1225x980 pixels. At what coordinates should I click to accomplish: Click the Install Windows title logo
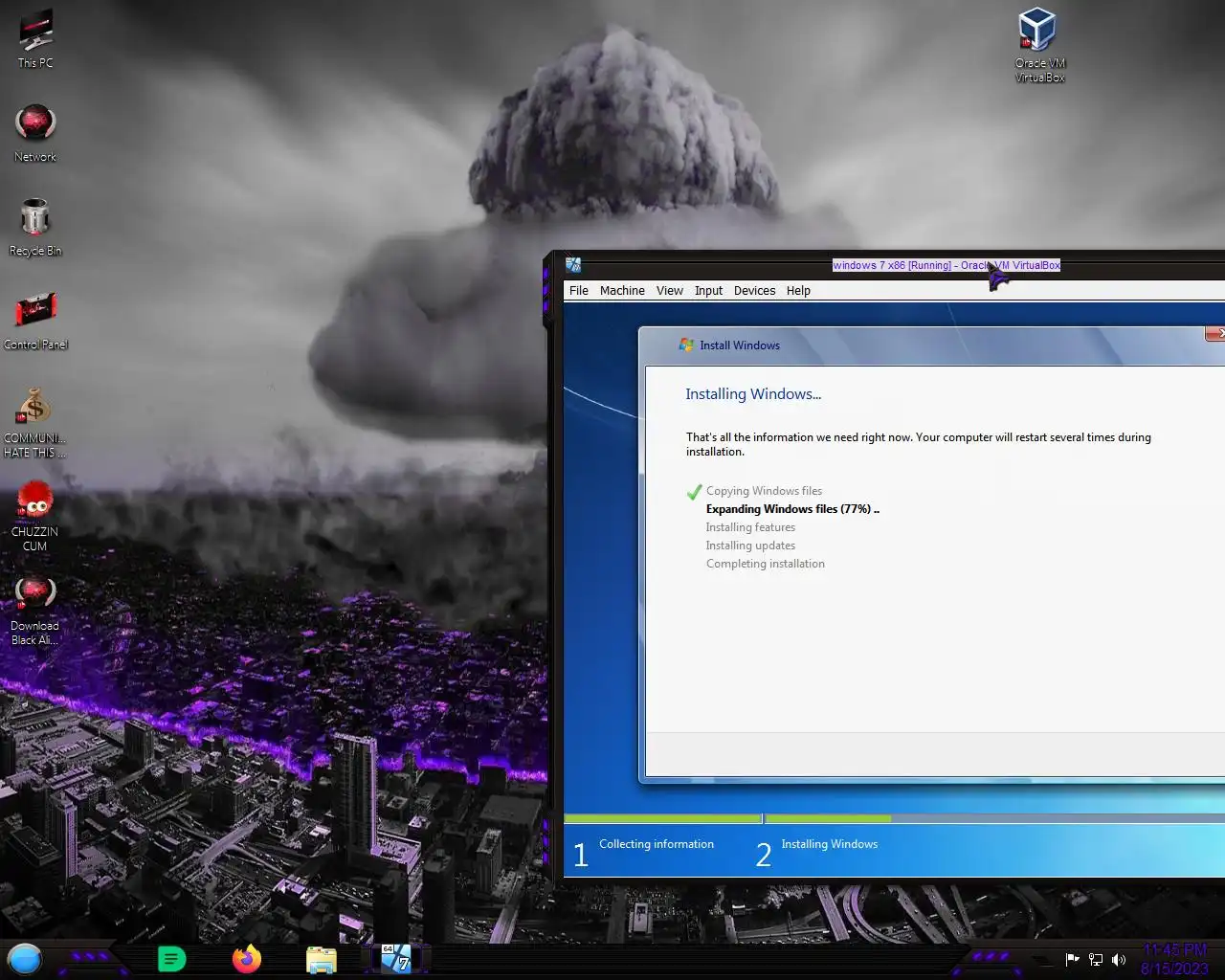[686, 345]
